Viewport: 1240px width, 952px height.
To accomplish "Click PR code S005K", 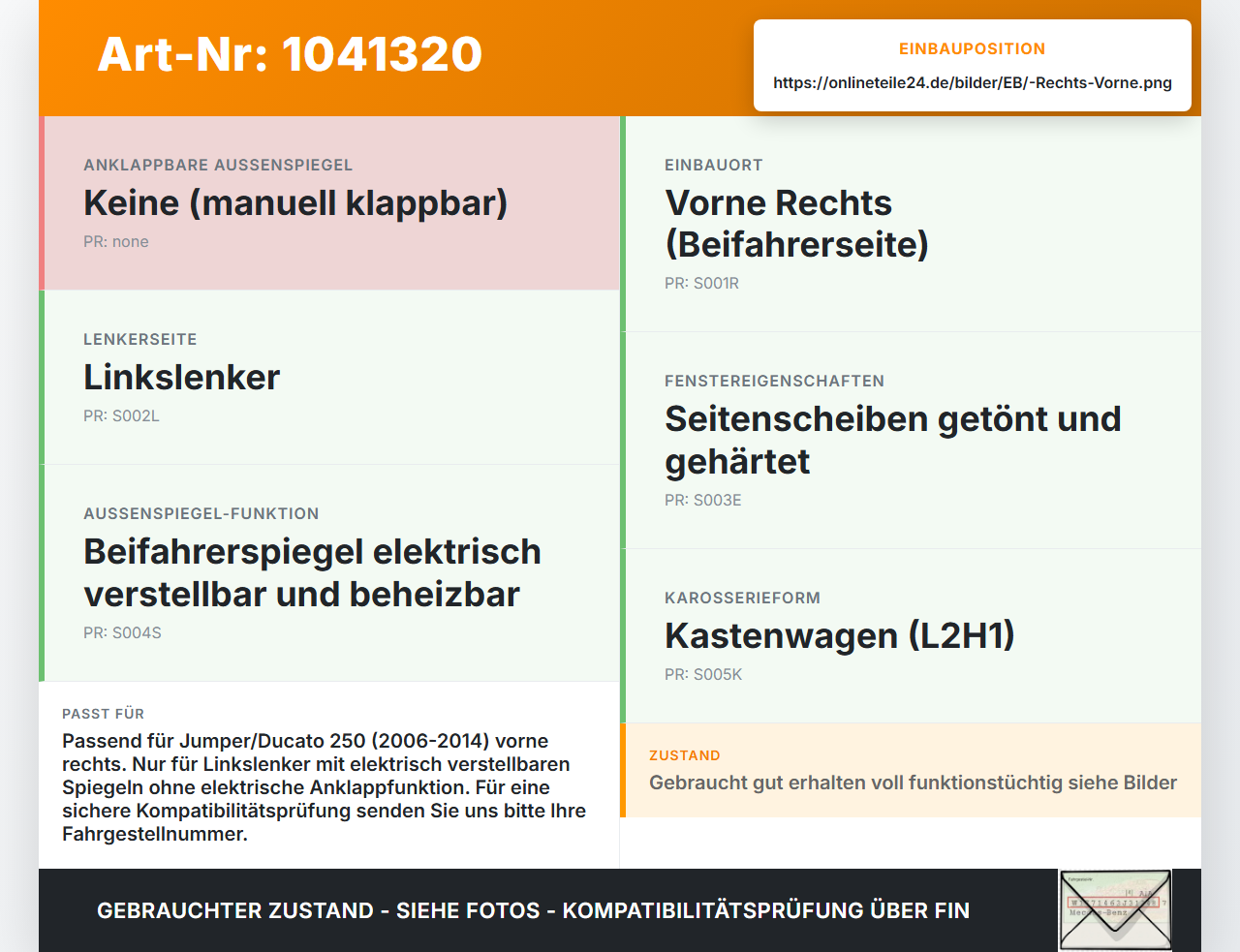I will (x=702, y=674).
